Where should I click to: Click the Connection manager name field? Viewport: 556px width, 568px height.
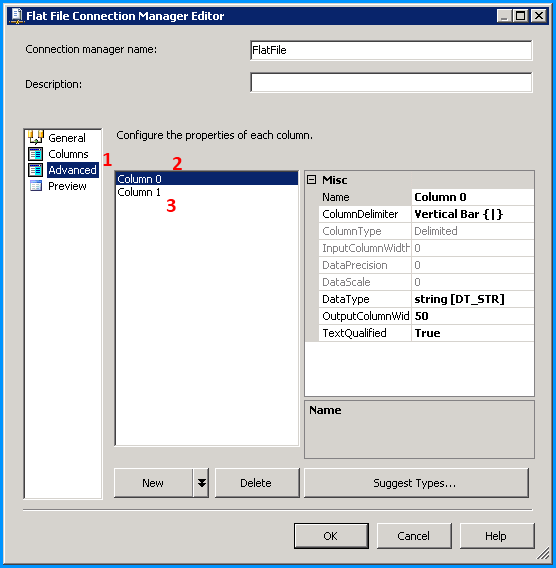(x=391, y=50)
